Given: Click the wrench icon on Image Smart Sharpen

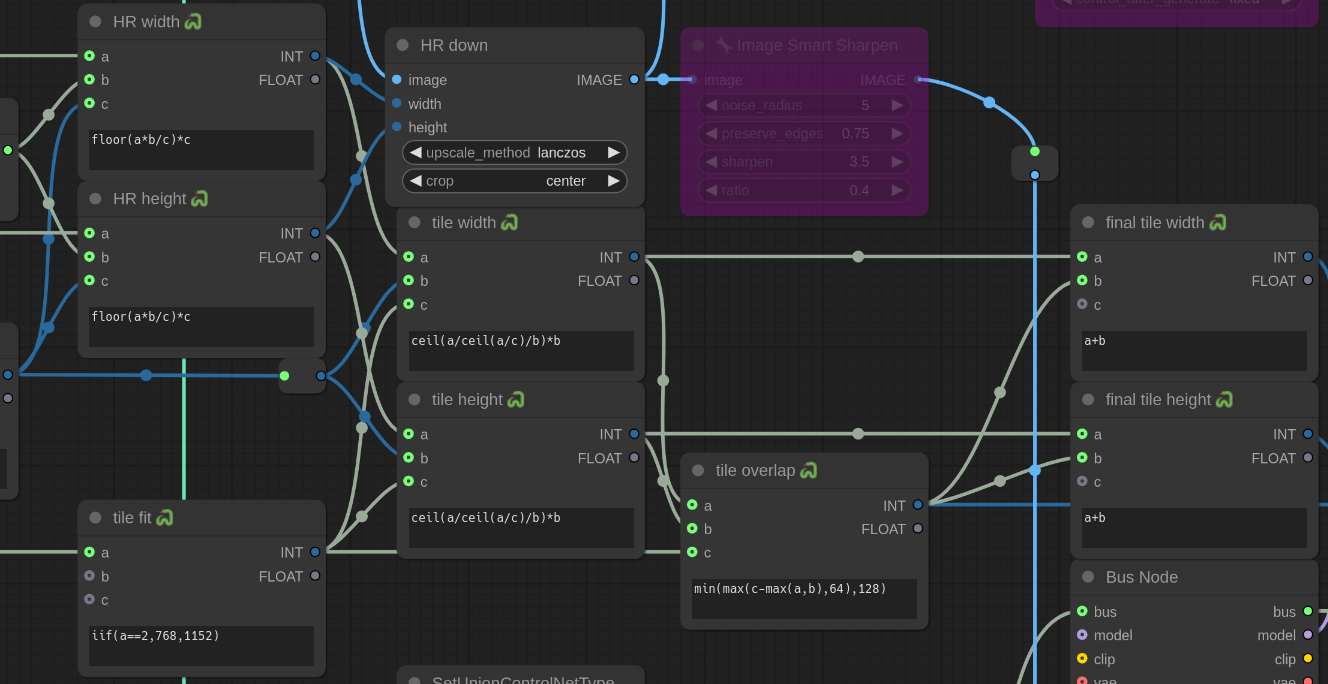Looking at the screenshot, I should tap(724, 45).
